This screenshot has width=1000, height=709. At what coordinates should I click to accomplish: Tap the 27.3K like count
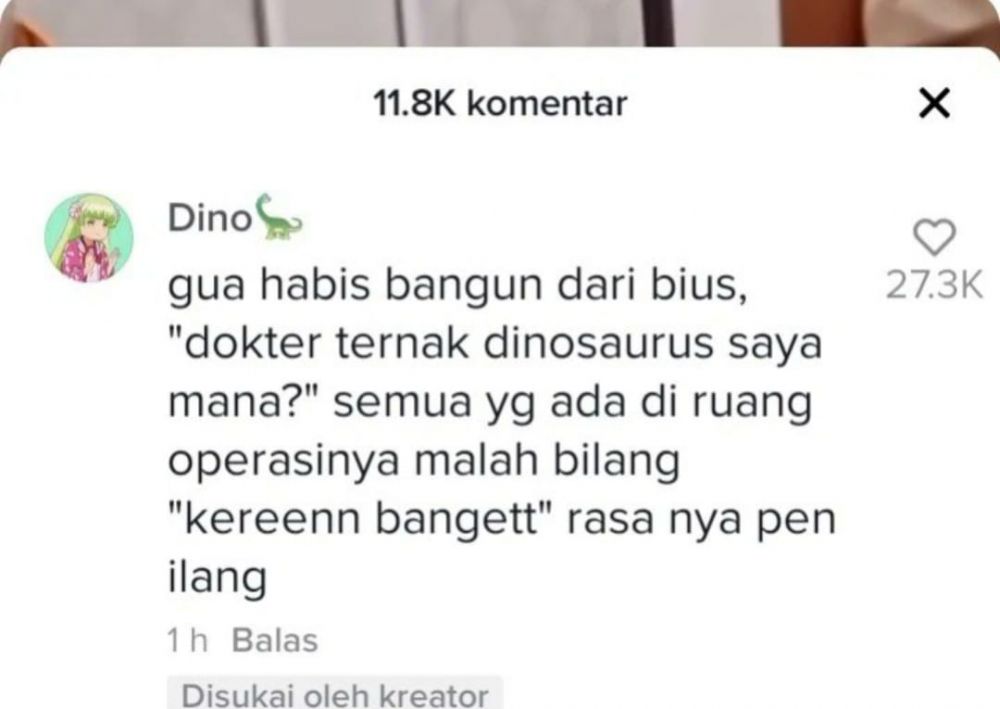[x=934, y=284]
